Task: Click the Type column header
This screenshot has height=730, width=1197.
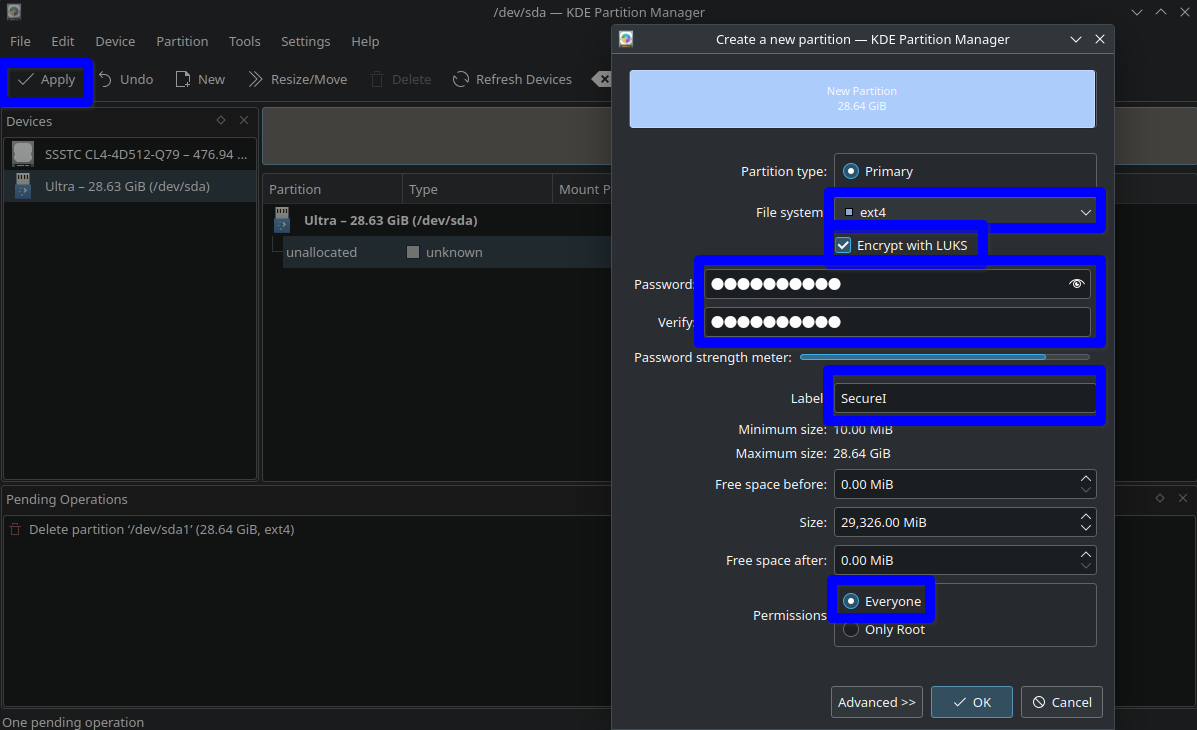Action: click(x=477, y=189)
